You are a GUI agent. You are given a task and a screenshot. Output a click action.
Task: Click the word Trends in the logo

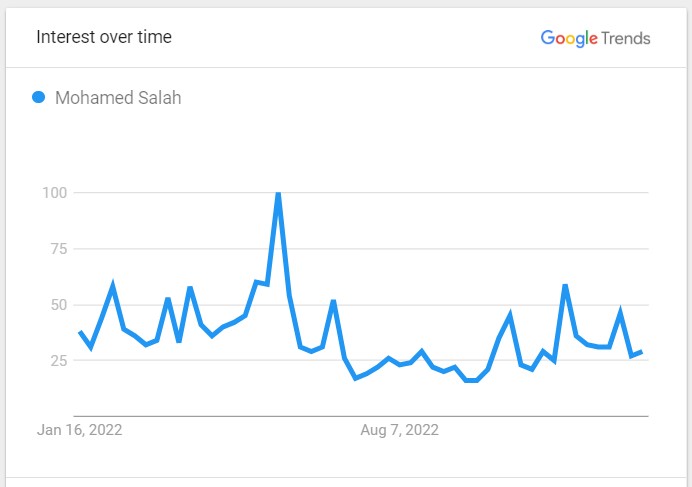626,39
